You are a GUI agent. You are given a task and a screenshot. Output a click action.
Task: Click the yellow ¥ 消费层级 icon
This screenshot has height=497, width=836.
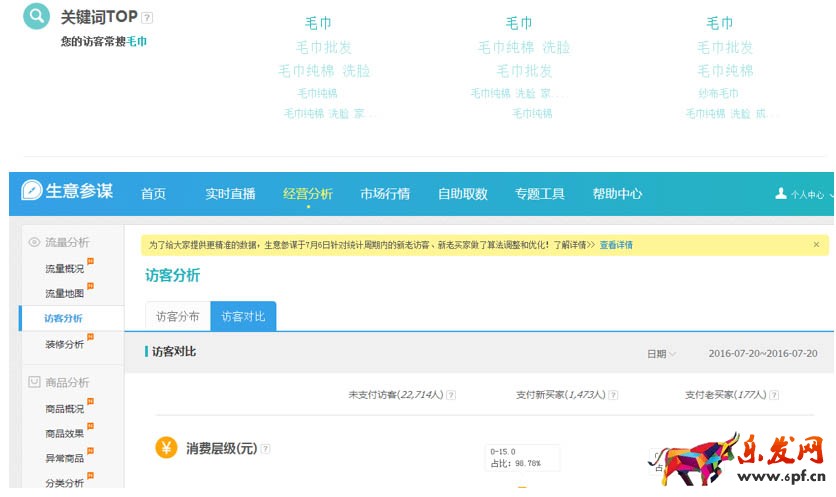166,448
